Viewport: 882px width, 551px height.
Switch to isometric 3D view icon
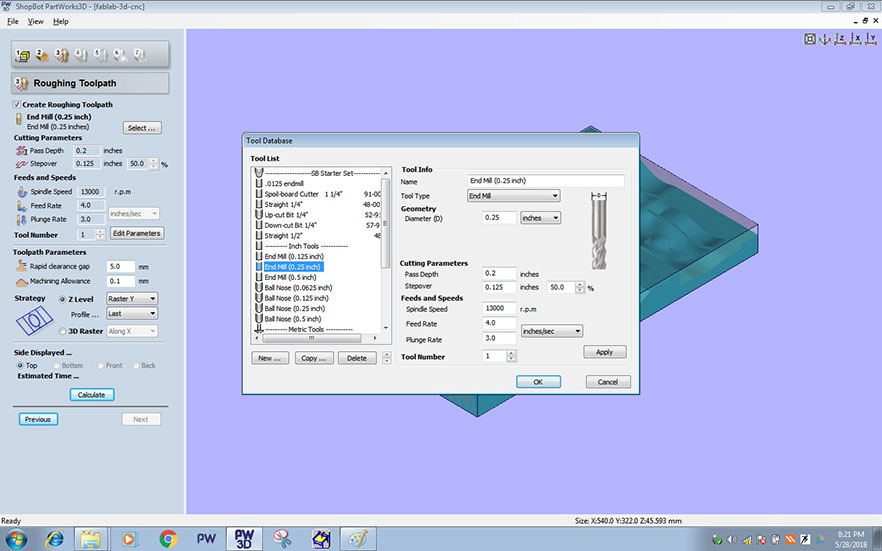tap(825, 39)
